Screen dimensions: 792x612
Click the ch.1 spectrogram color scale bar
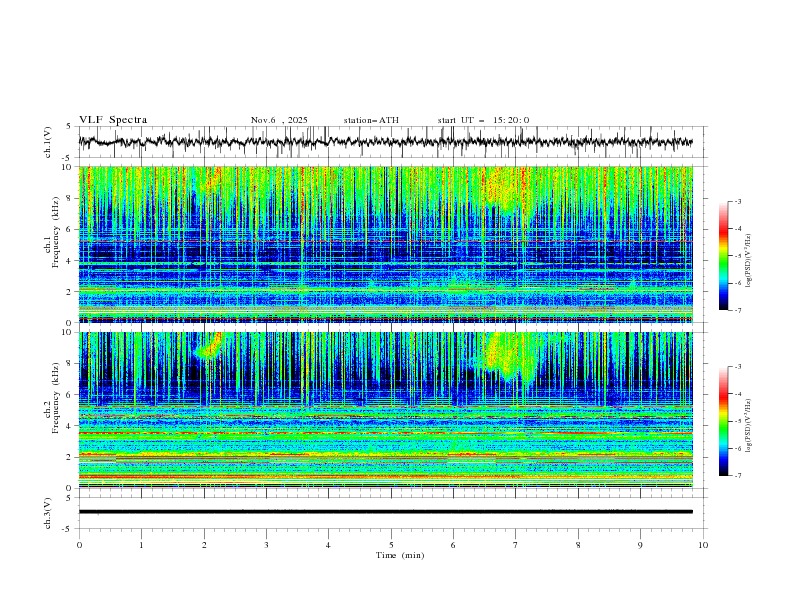point(724,256)
